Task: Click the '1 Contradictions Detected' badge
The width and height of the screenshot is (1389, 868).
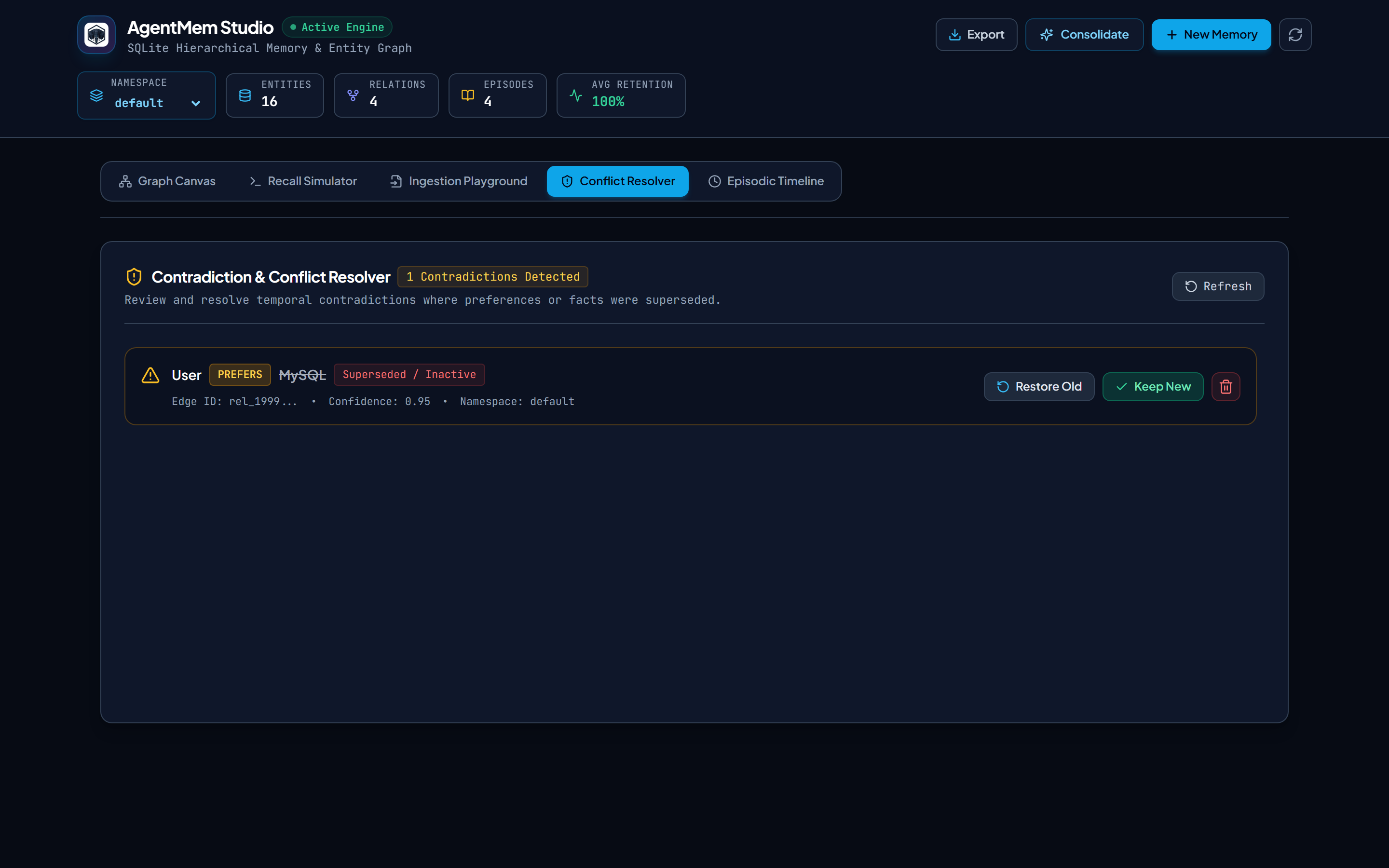Action: [492, 277]
